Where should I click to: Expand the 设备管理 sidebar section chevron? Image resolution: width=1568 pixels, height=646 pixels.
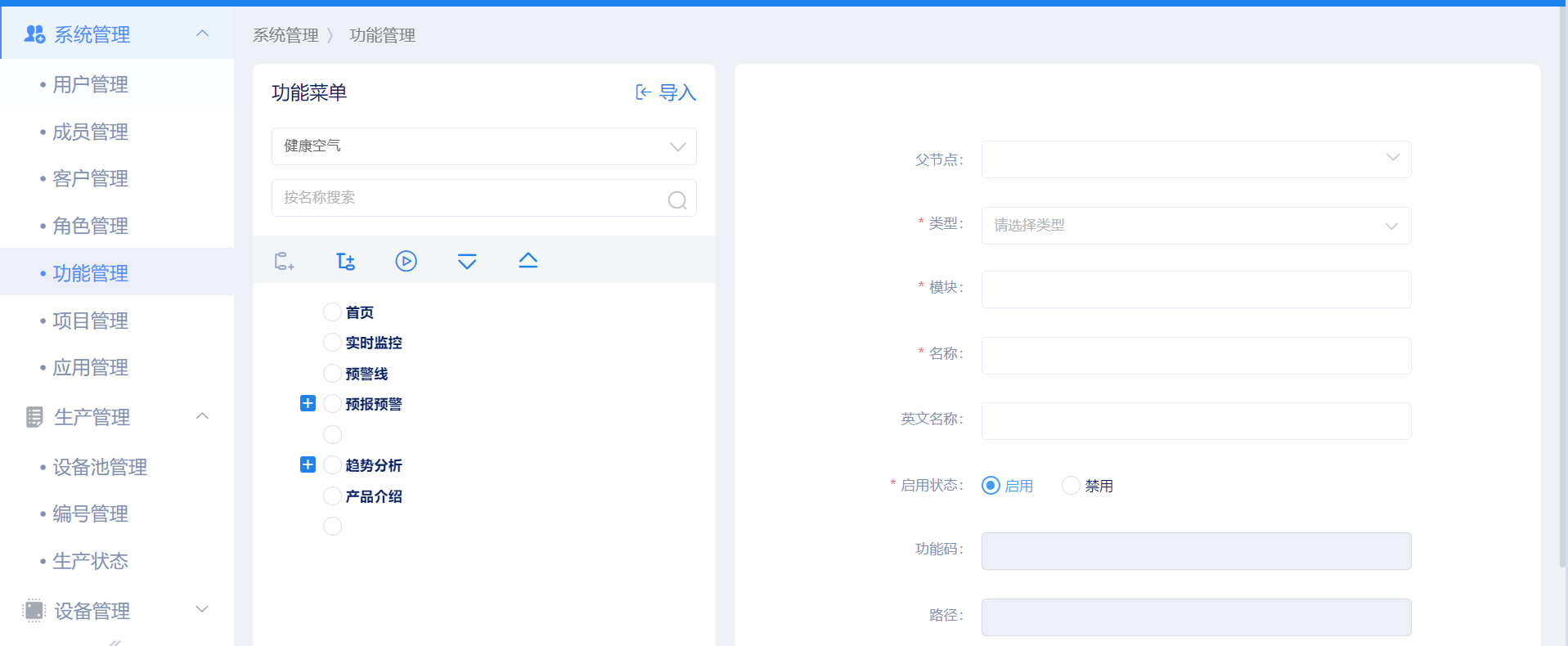(203, 609)
